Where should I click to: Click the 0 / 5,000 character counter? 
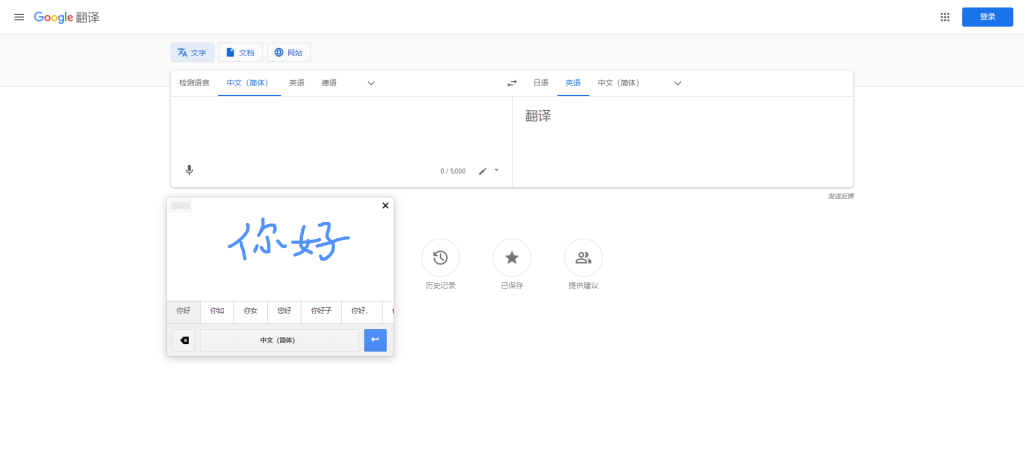coord(453,171)
